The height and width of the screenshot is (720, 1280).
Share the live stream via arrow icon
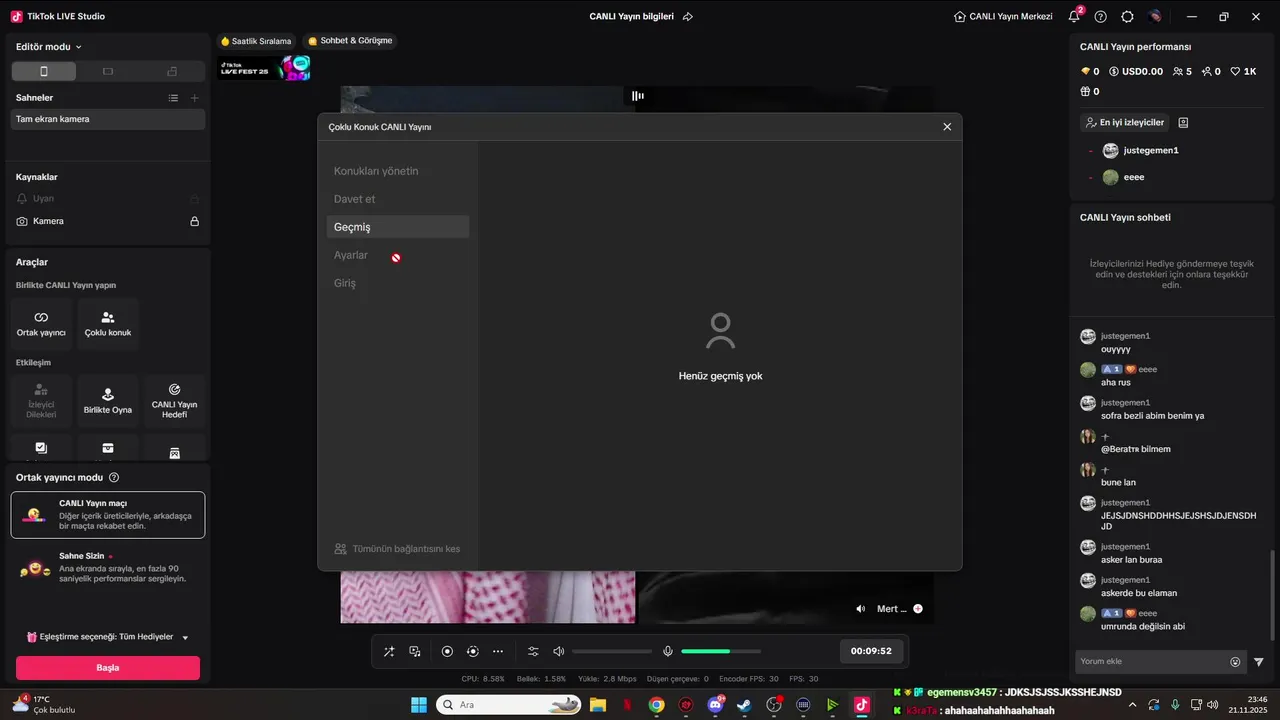[x=688, y=16]
